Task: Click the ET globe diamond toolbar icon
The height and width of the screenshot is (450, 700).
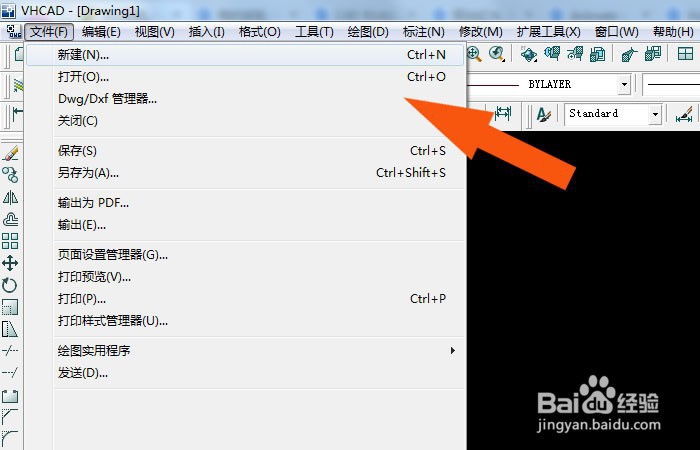Action: 529,54
